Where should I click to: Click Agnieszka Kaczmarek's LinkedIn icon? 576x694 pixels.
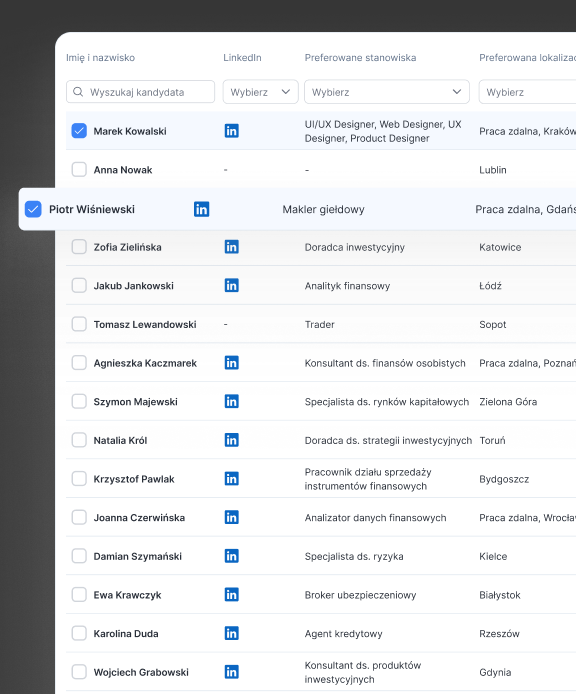click(x=232, y=363)
